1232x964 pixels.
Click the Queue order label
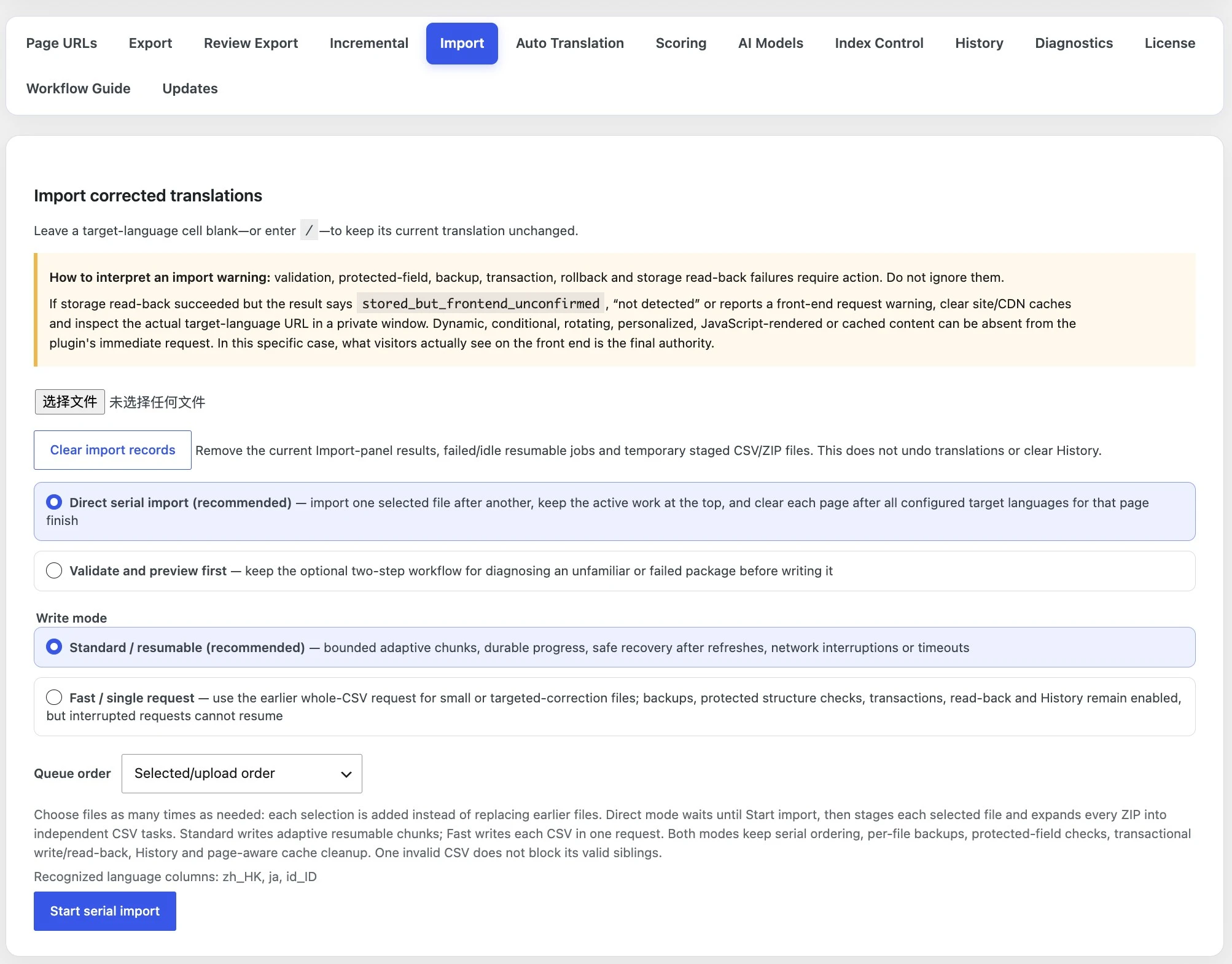click(x=72, y=774)
